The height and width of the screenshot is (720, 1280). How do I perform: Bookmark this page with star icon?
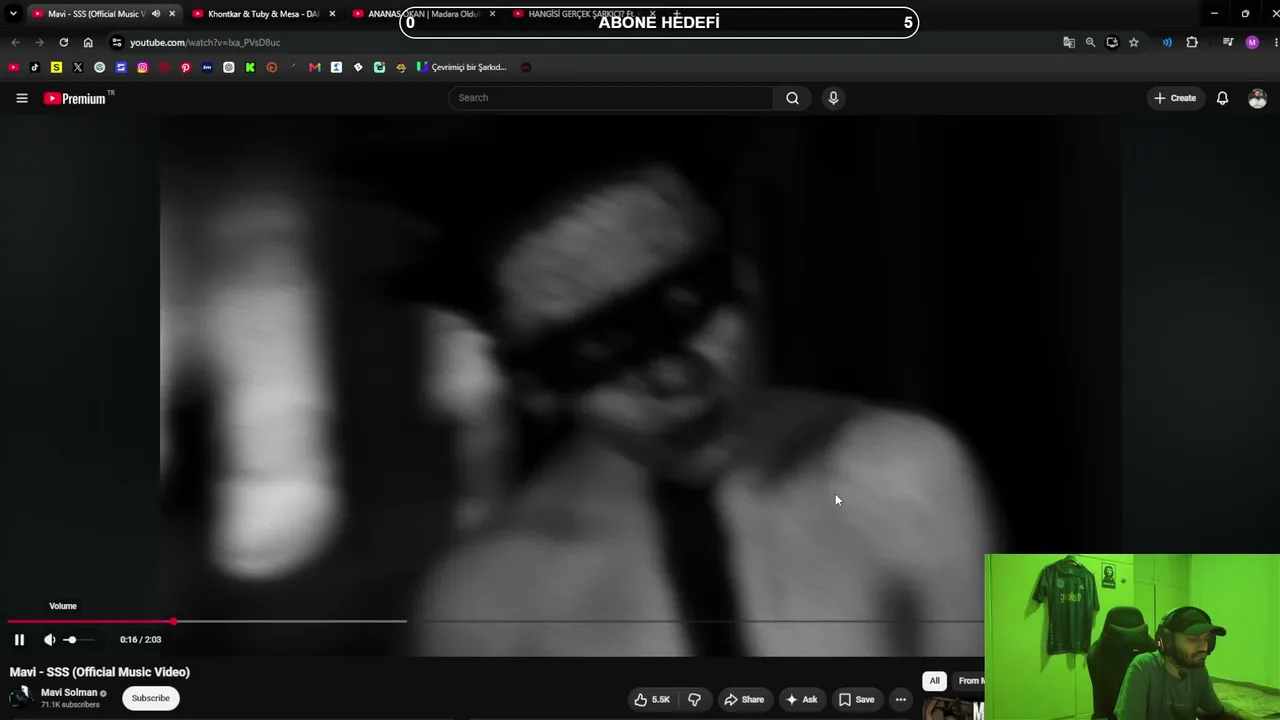1133,42
